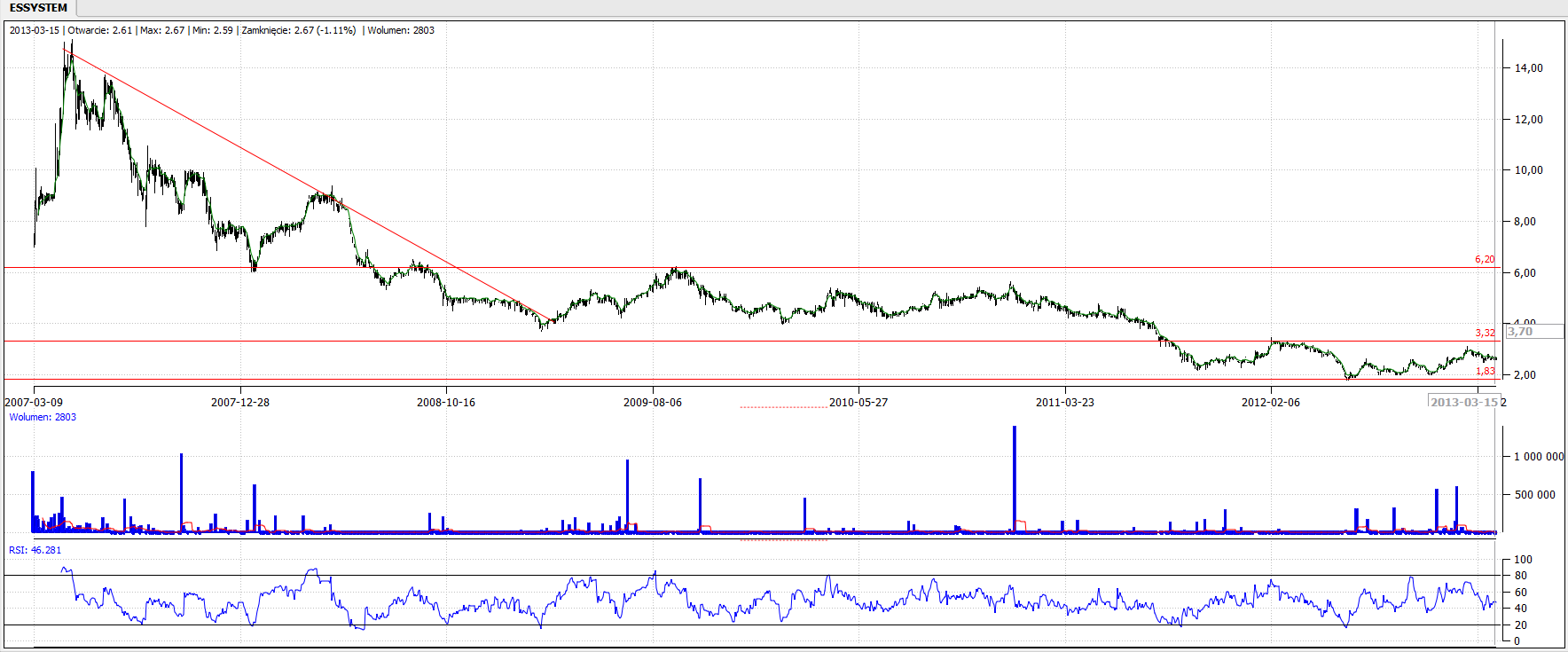
Task: Click the 12,00 price axis label
Action: pos(1528,119)
